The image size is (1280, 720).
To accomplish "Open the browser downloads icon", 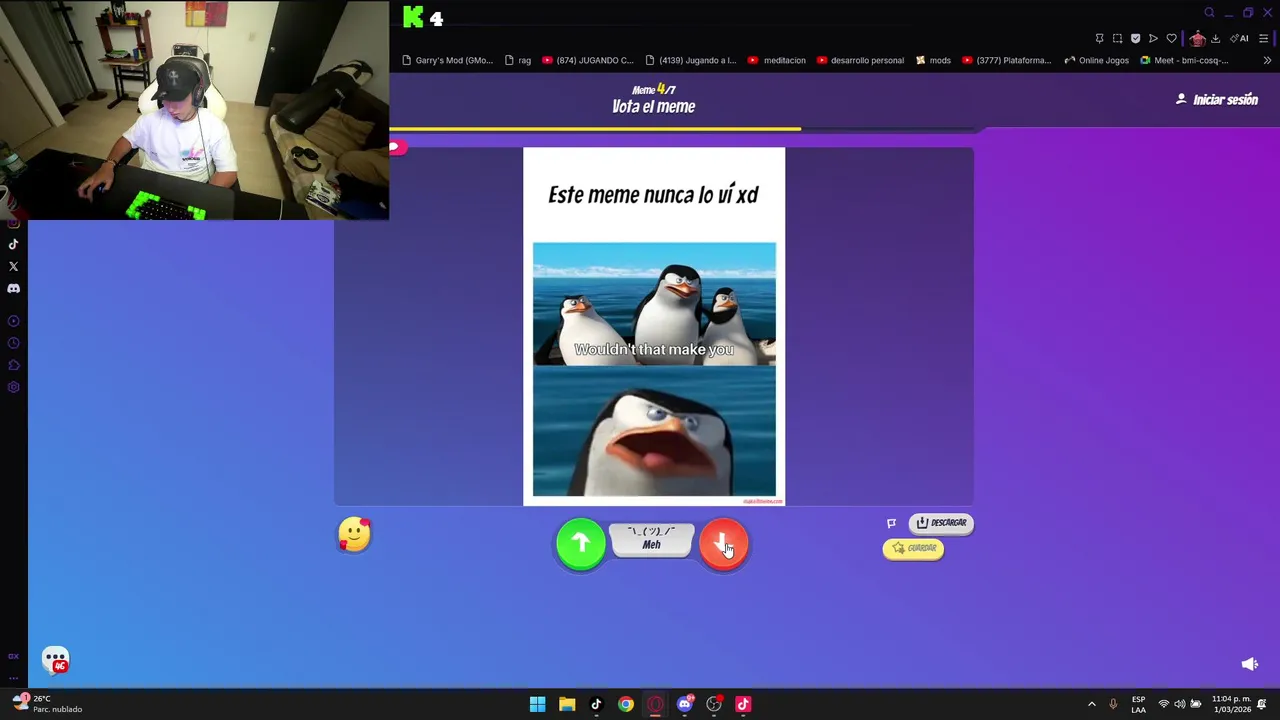I will pyautogui.click(x=1215, y=38).
